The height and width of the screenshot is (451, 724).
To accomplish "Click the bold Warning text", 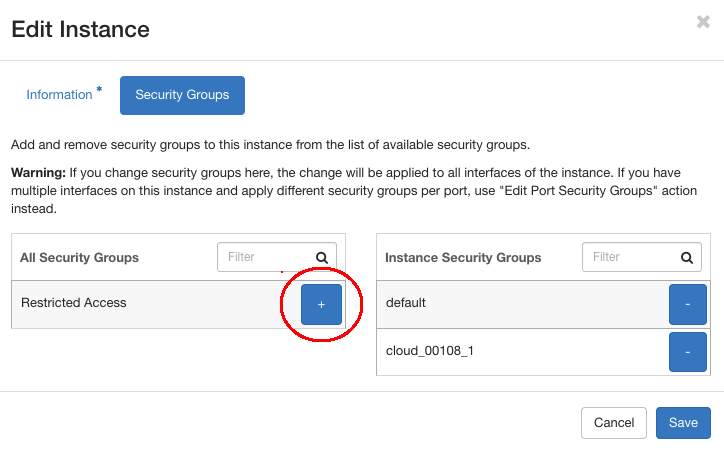I will coord(38,173).
